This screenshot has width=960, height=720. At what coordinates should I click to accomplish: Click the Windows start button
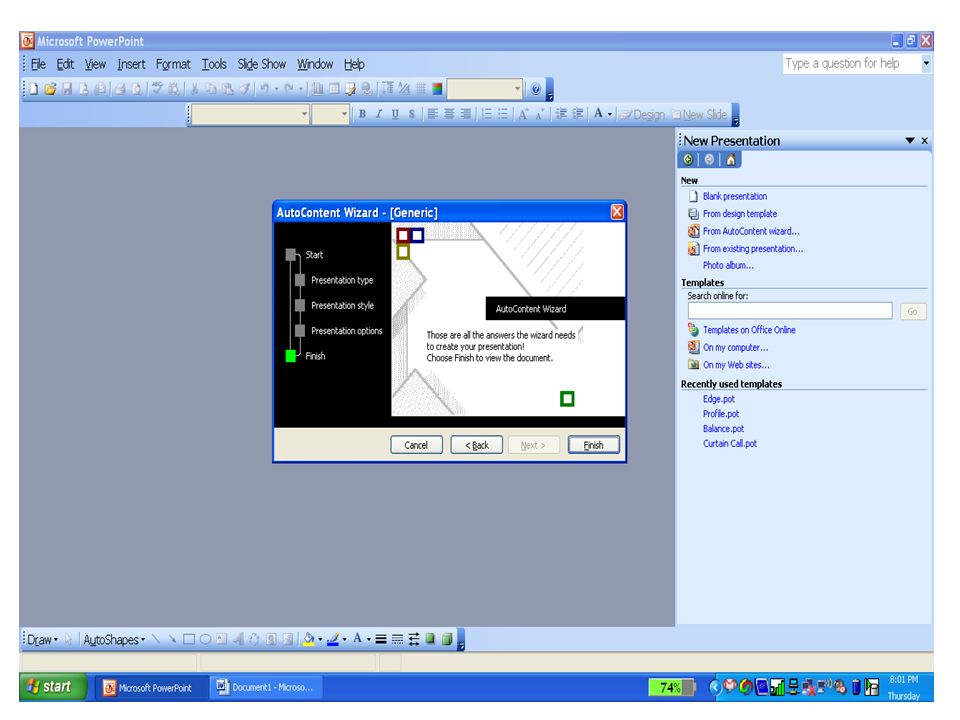click(53, 687)
